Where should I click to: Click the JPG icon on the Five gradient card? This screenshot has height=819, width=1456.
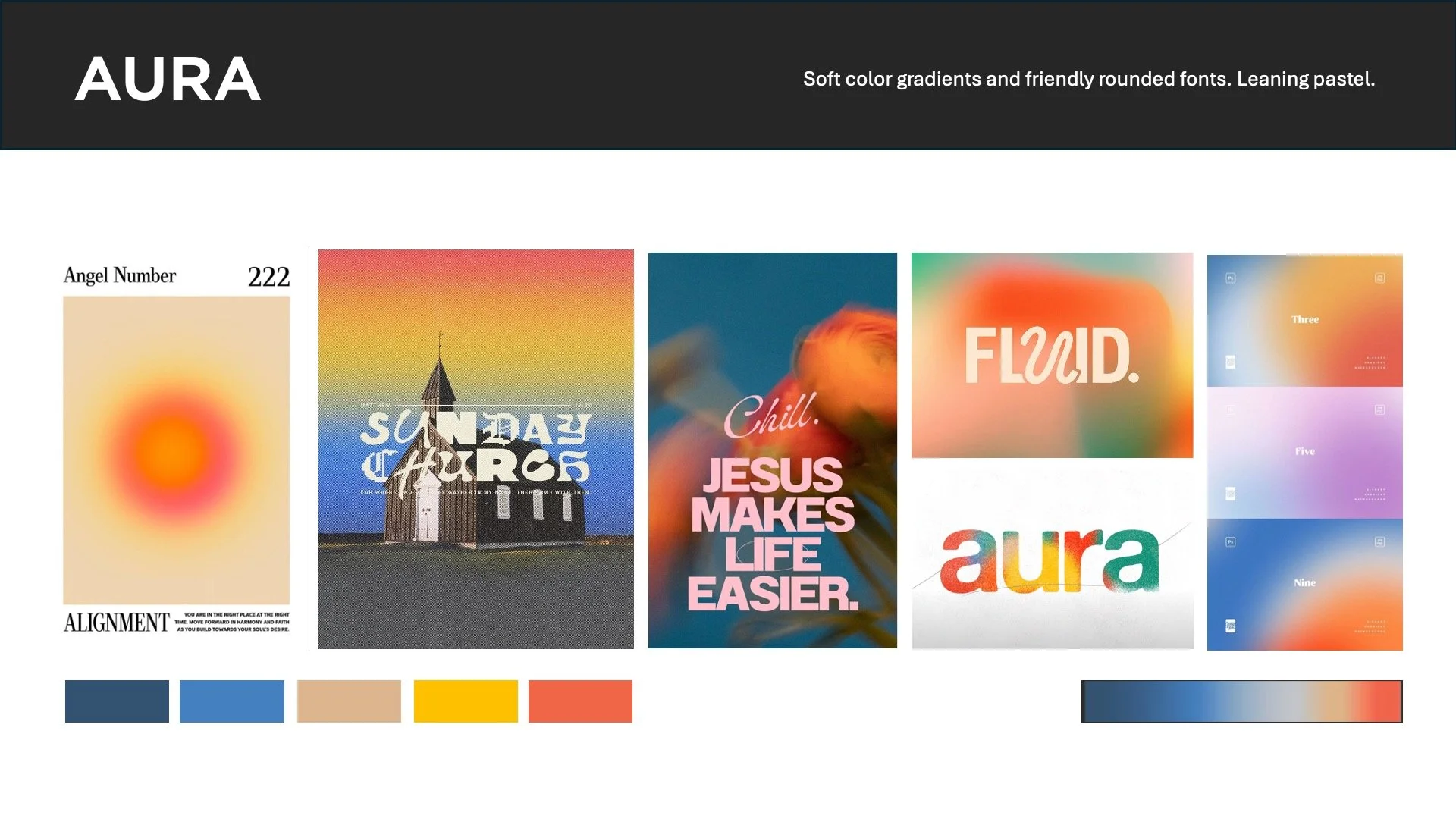[1379, 409]
